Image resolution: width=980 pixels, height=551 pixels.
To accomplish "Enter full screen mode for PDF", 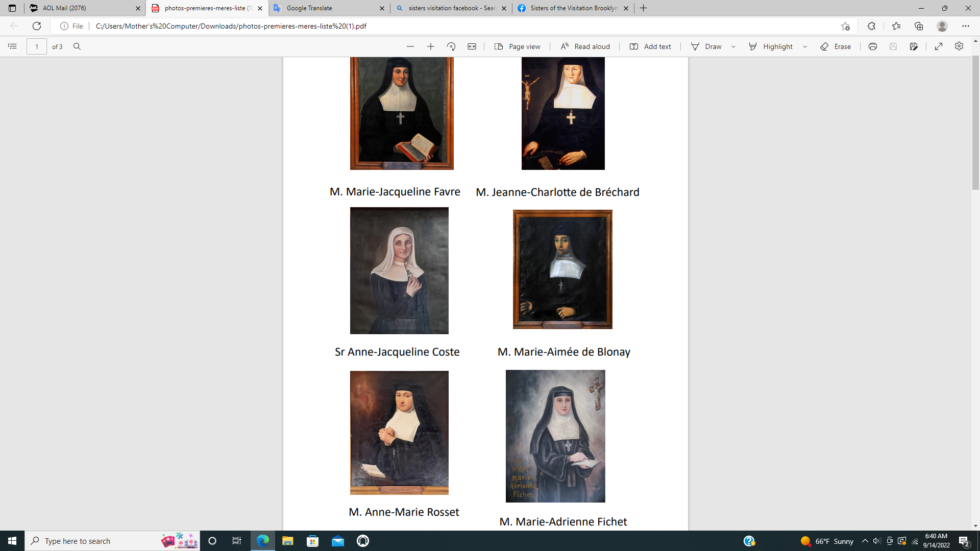I will [938, 47].
